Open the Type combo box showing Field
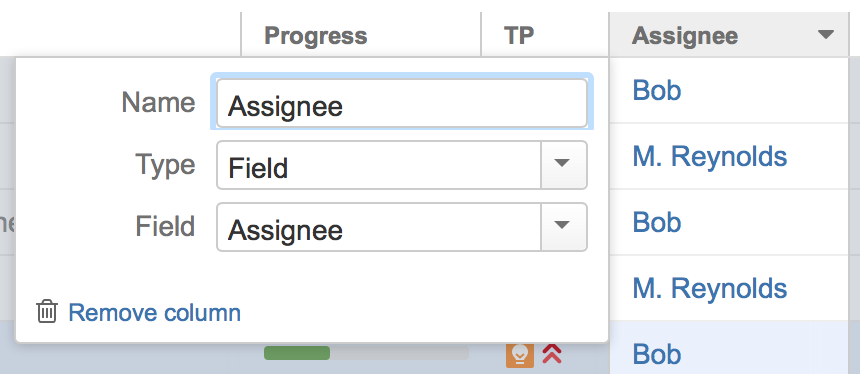 pyautogui.click(x=402, y=165)
